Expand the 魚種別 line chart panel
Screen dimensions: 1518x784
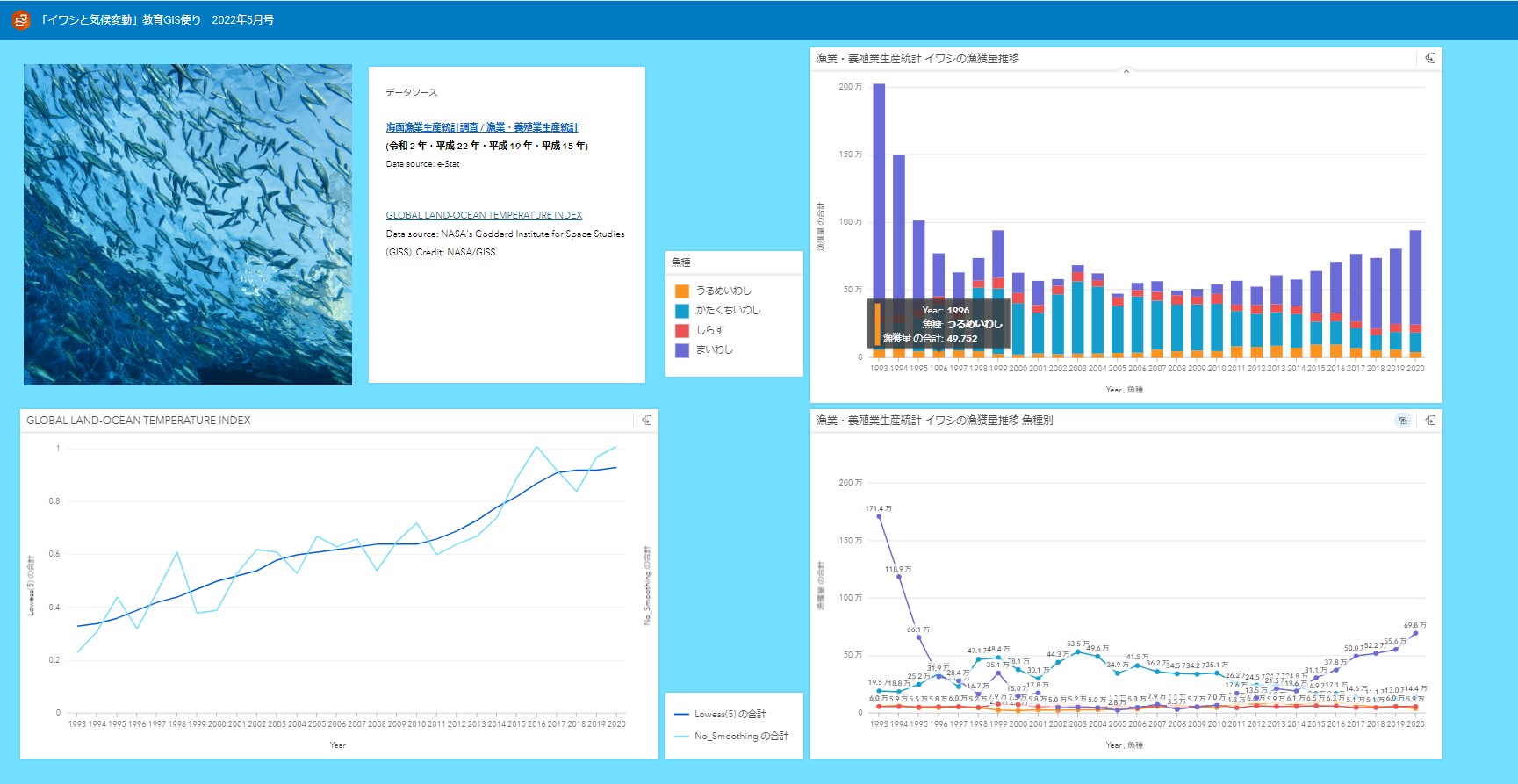[1430, 421]
